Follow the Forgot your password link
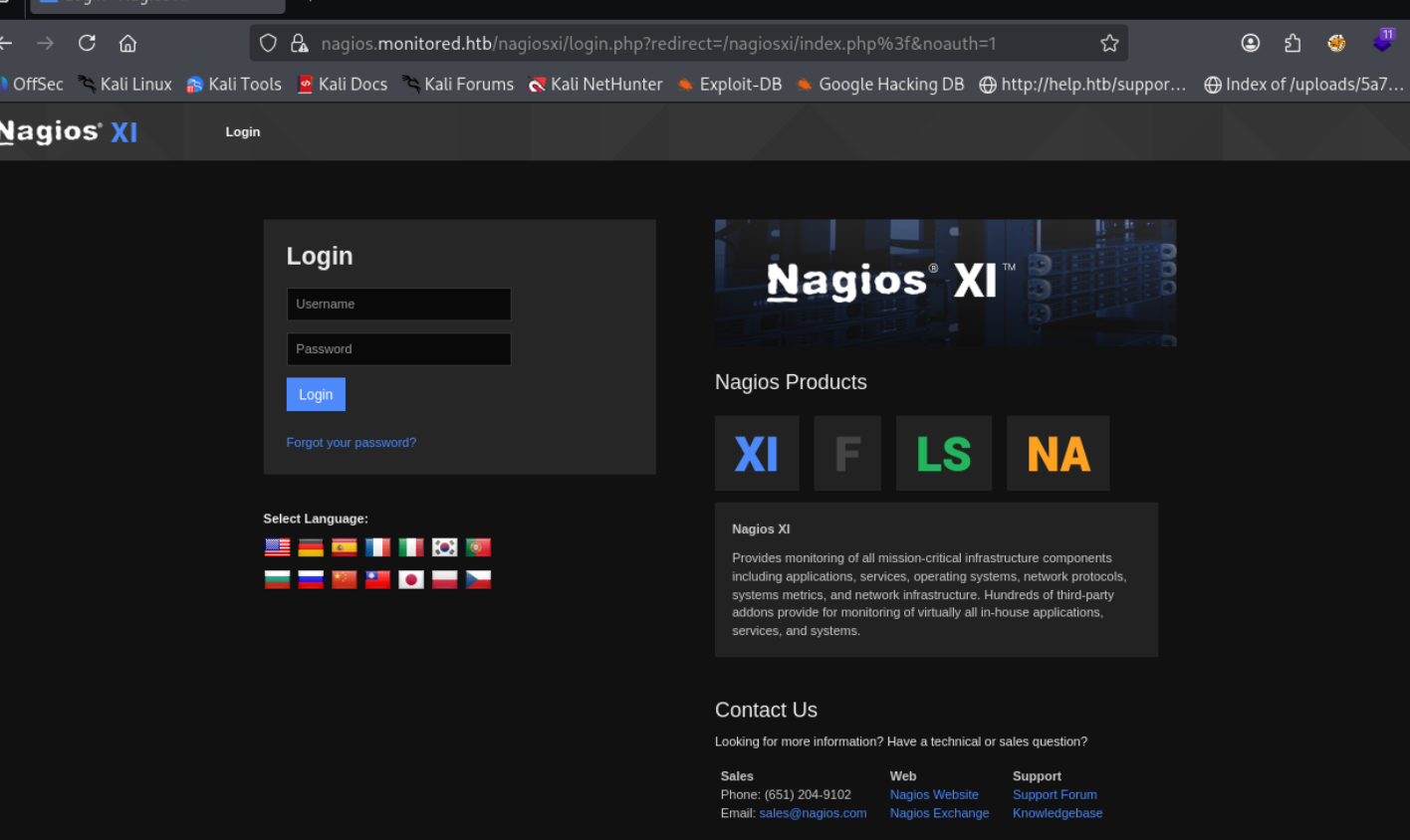Screen dimensions: 1410x840 point(351,443)
